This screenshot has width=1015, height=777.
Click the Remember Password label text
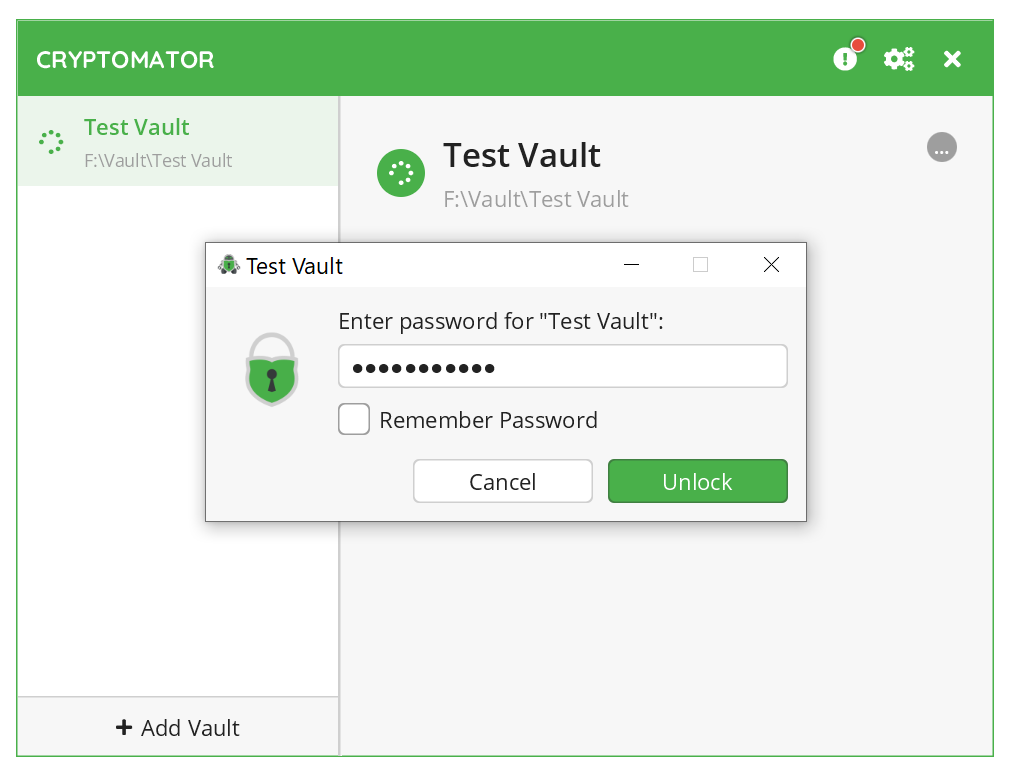(x=488, y=420)
